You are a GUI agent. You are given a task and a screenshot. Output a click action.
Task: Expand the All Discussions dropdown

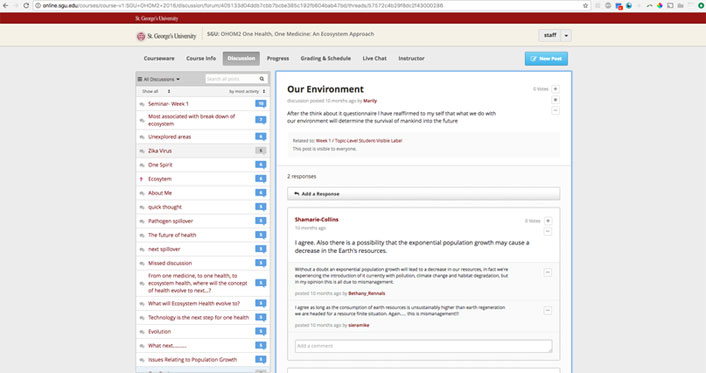(158, 79)
